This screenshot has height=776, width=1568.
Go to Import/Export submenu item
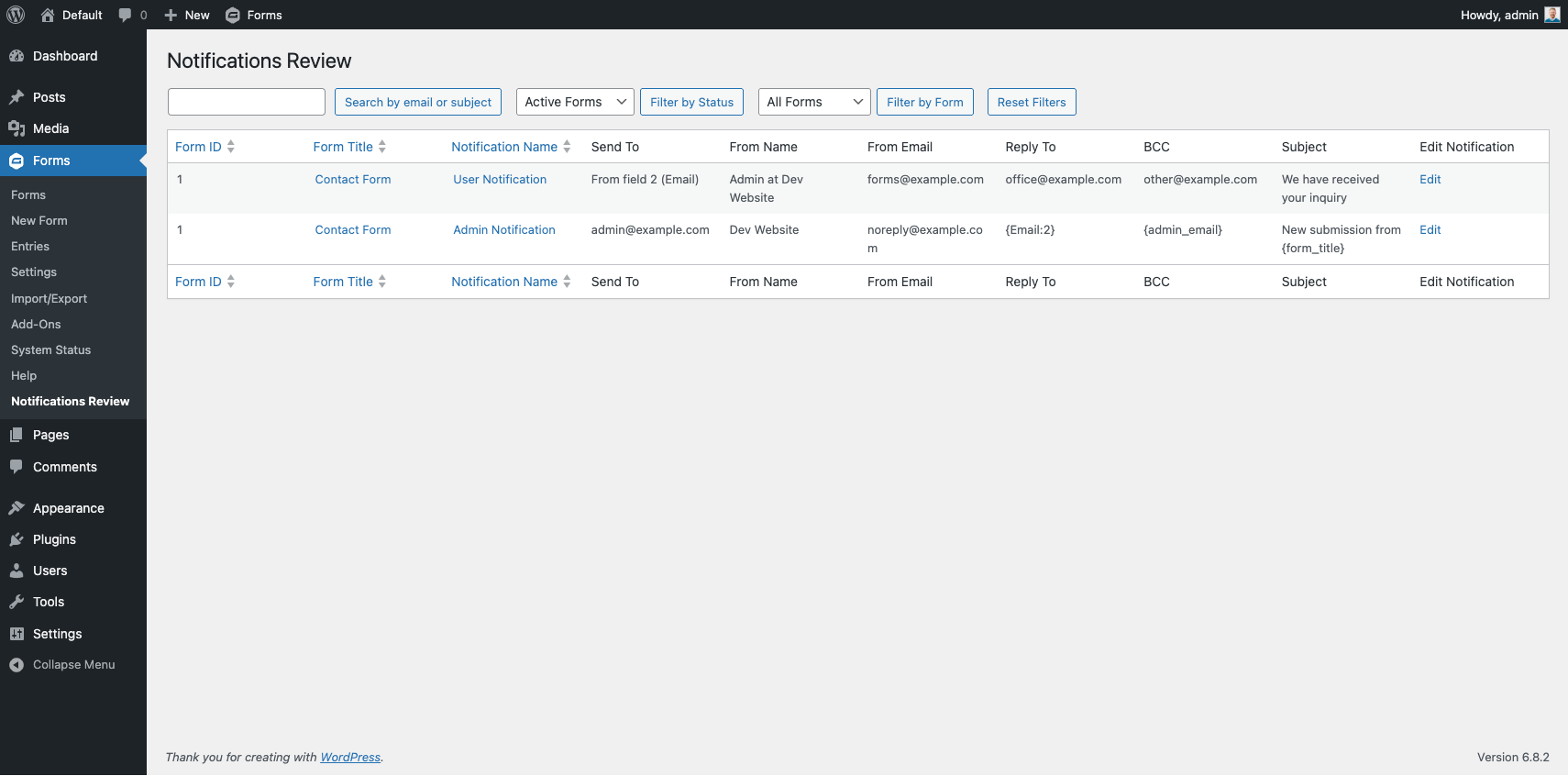50,299
